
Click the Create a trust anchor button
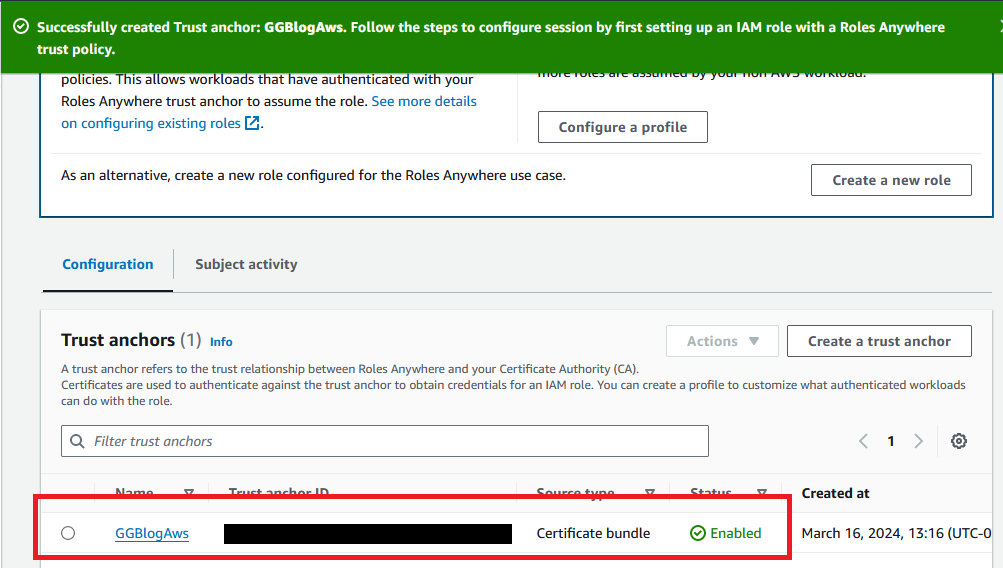[879, 341]
